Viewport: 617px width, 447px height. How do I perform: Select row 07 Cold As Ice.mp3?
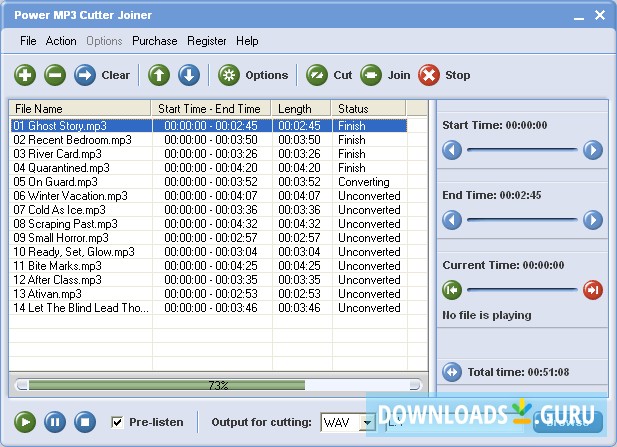209,210
